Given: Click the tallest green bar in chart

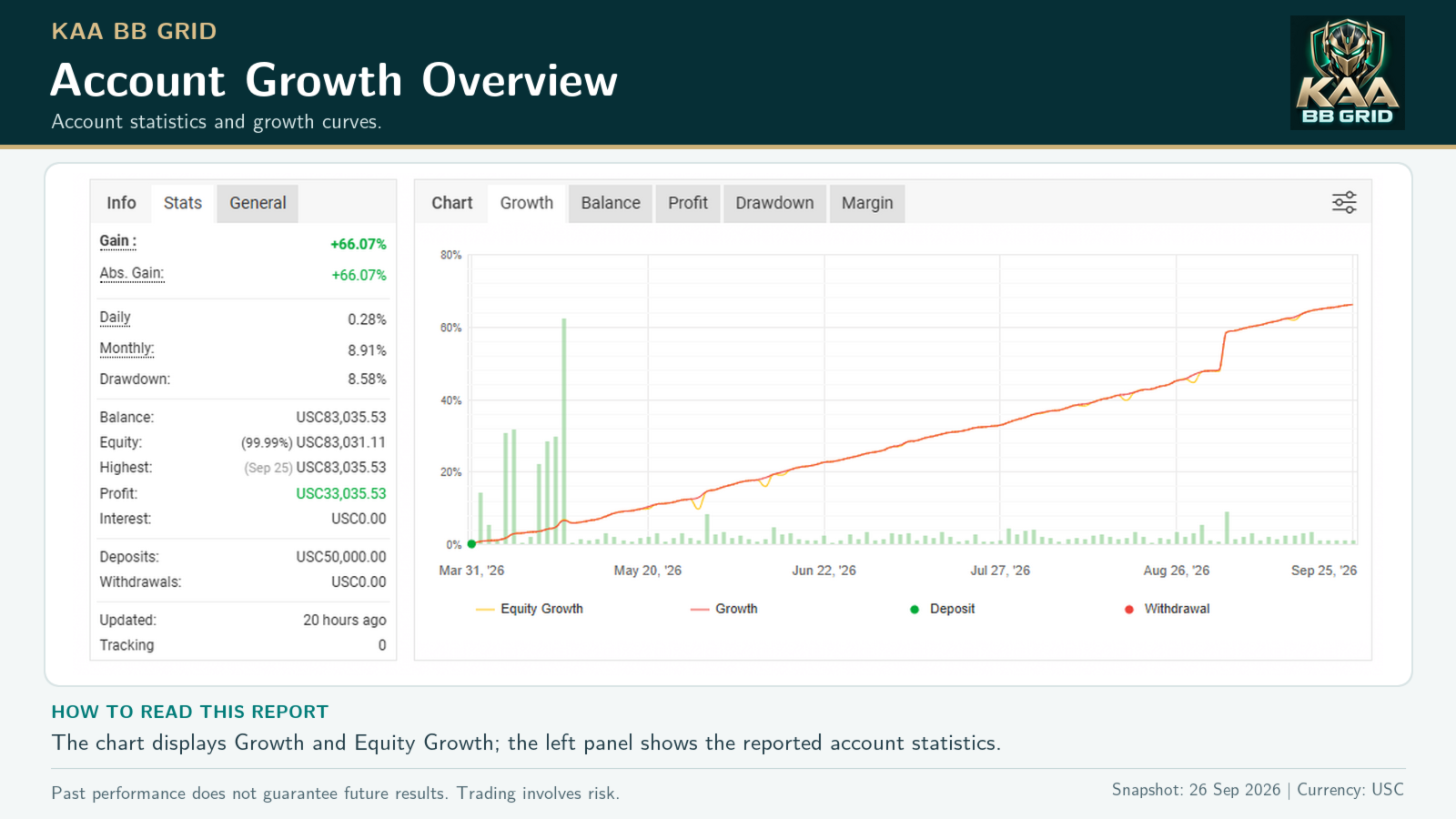Looking at the screenshot, I should (x=564, y=431).
